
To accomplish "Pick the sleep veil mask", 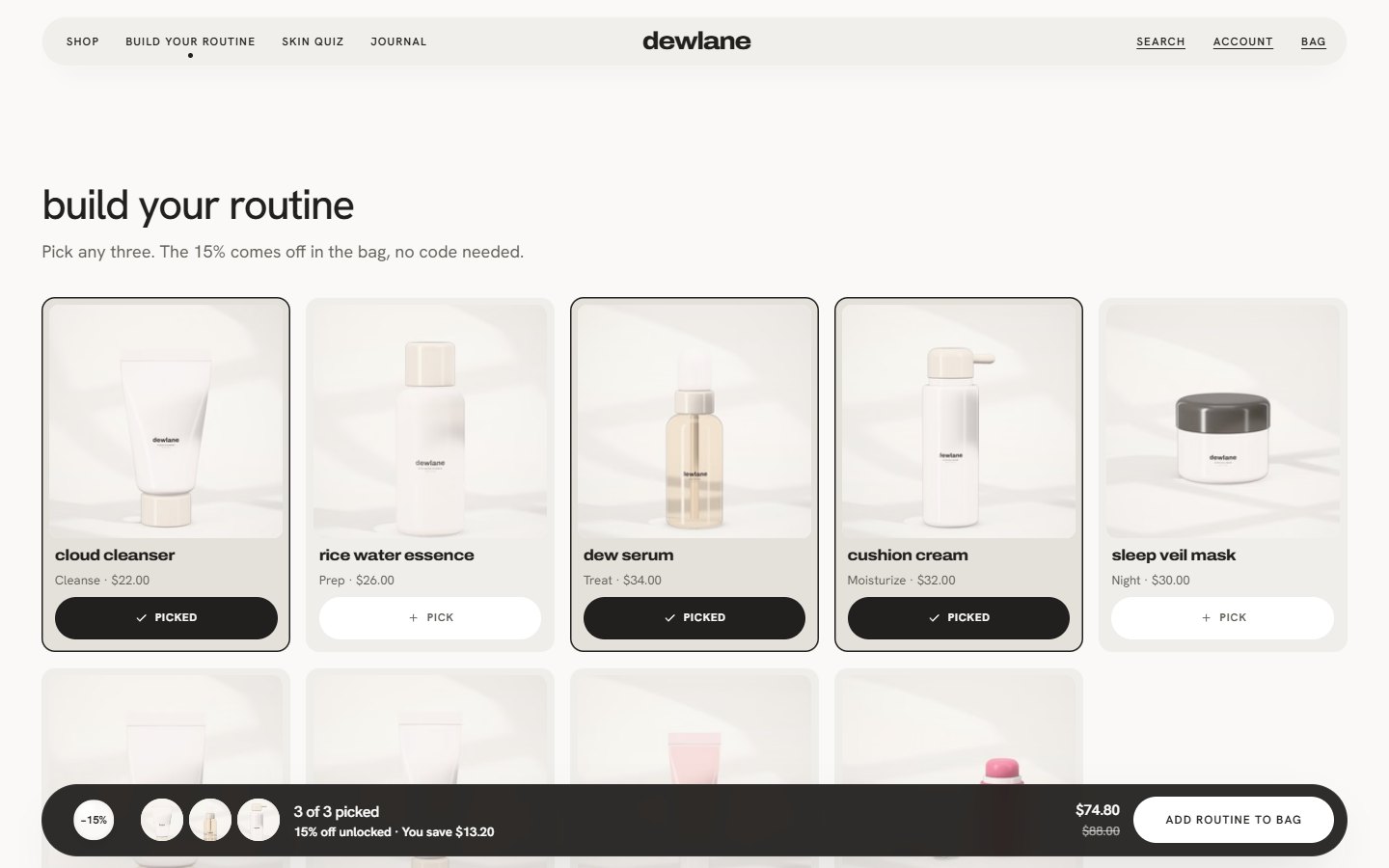I will [1222, 617].
